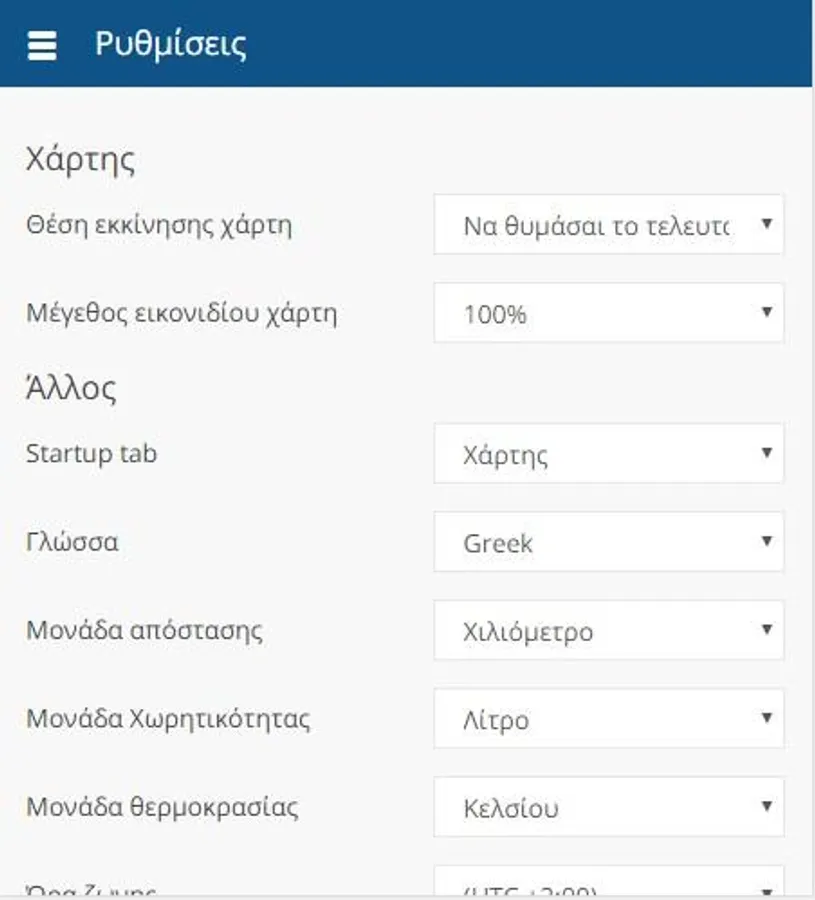Screen dimensions: 815x900
Task: Open the hamburger navigation menu
Action: [x=42, y=45]
